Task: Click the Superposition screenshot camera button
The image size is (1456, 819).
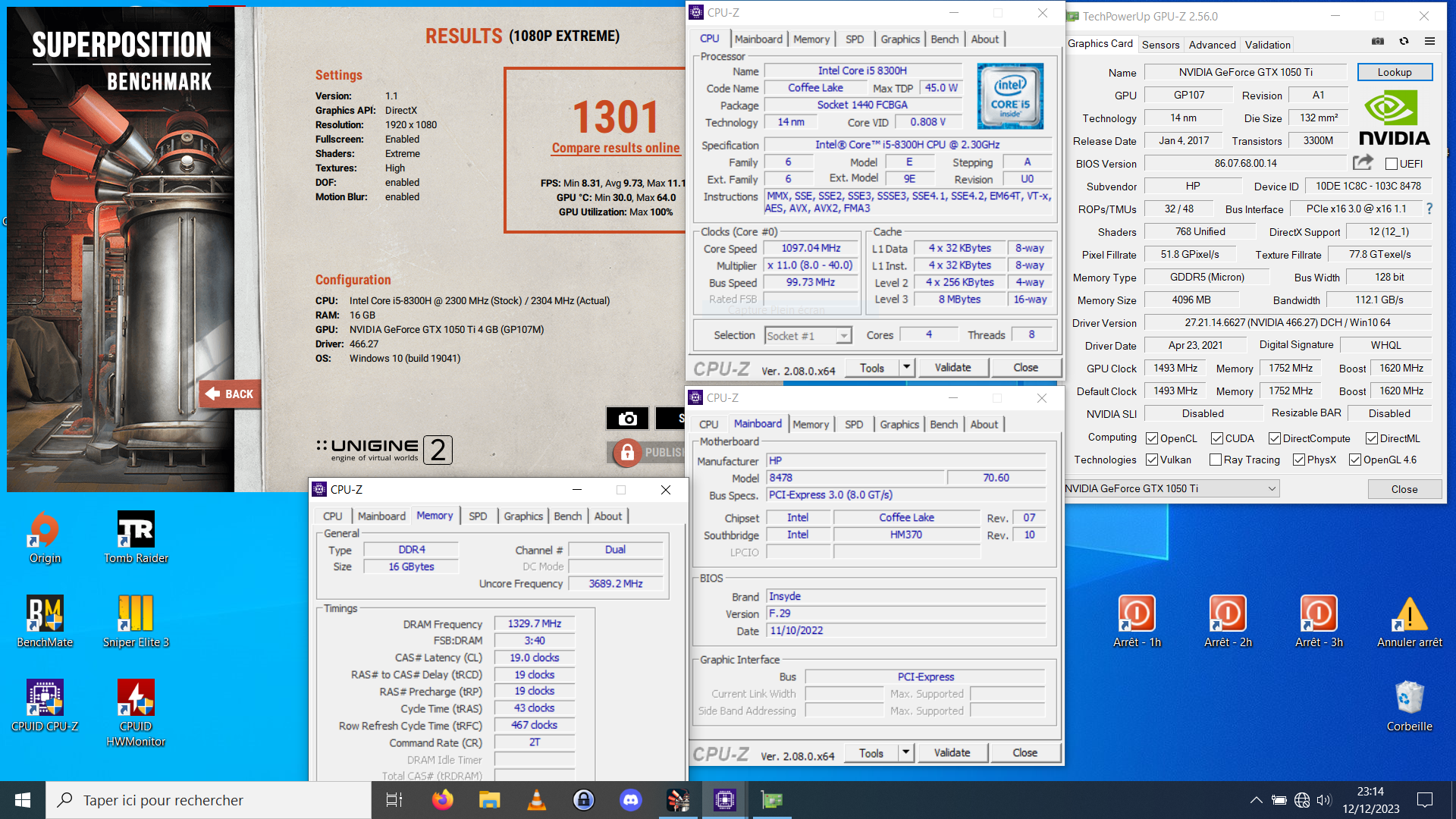Action: [x=627, y=419]
